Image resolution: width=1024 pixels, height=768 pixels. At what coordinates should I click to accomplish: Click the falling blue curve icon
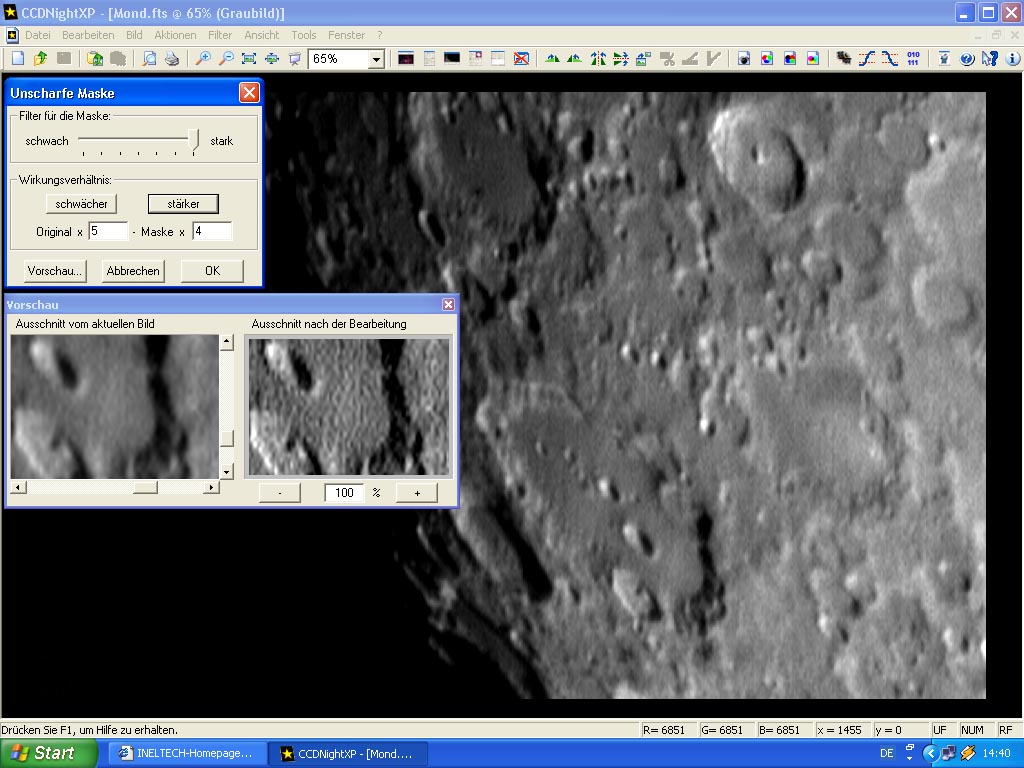pos(889,59)
